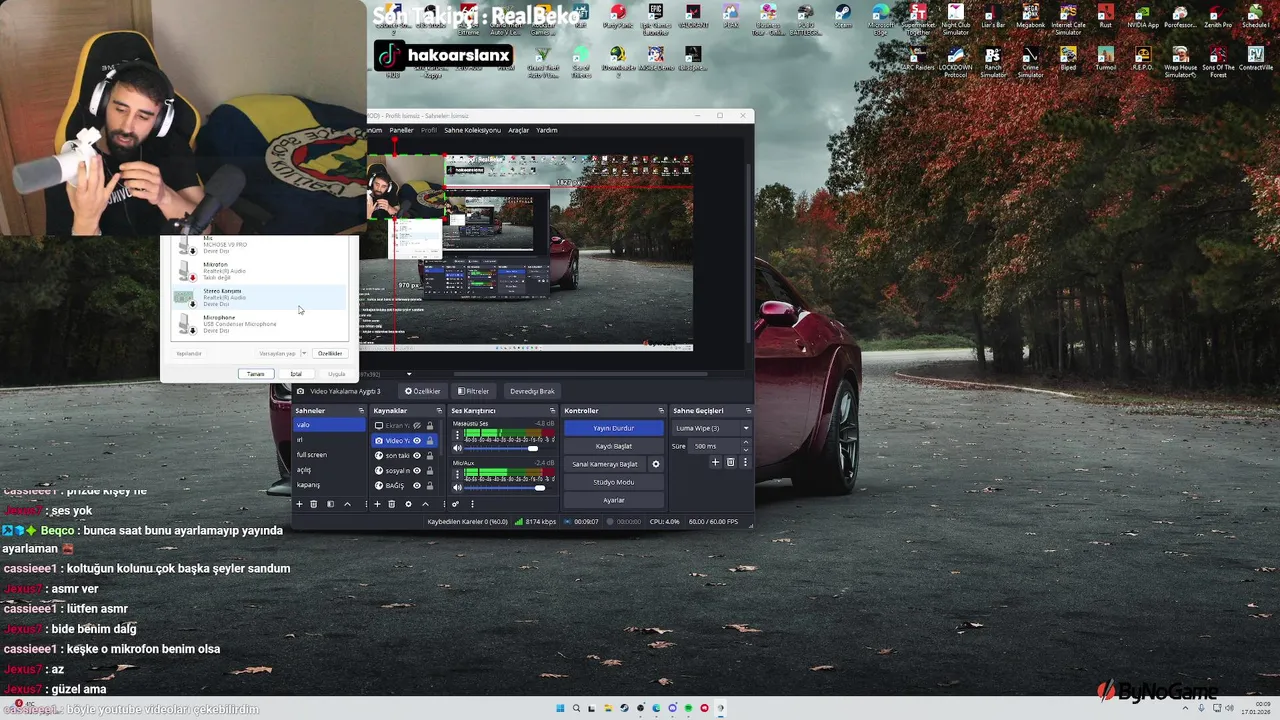Open Paneller menu in OBS
Screen dimensions: 1280x720
tap(401, 130)
